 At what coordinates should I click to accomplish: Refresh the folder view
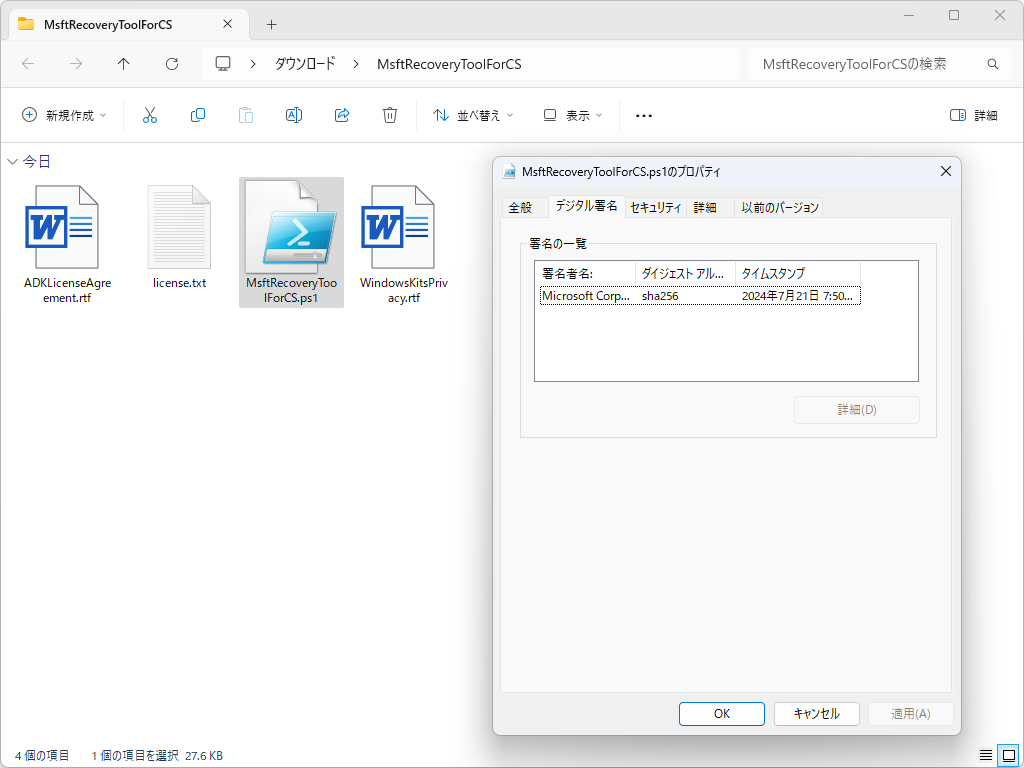click(x=171, y=64)
